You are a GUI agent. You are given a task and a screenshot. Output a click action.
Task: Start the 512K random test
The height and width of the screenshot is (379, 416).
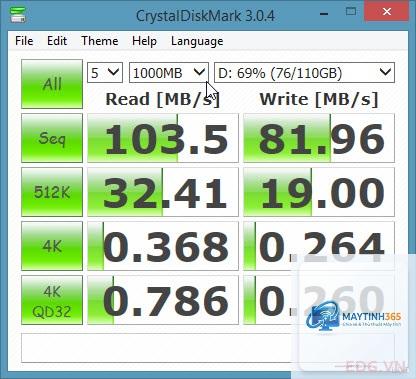[52, 192]
